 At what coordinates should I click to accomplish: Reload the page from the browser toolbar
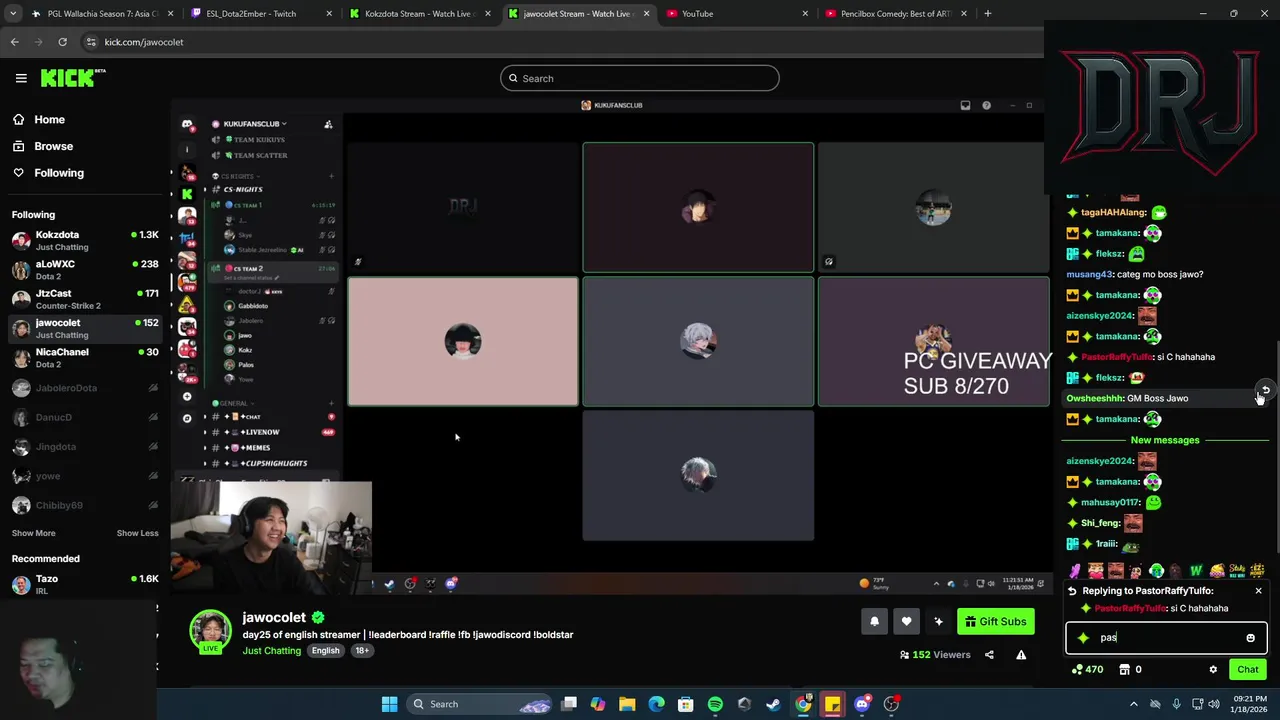click(x=62, y=42)
